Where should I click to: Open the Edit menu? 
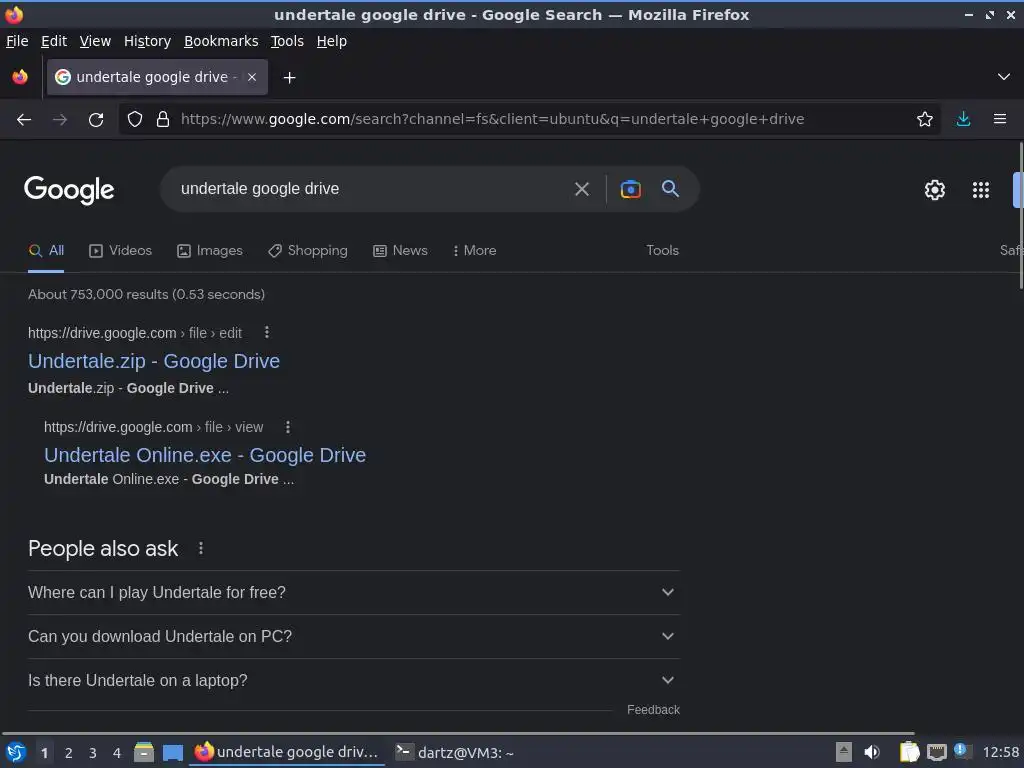[54, 41]
